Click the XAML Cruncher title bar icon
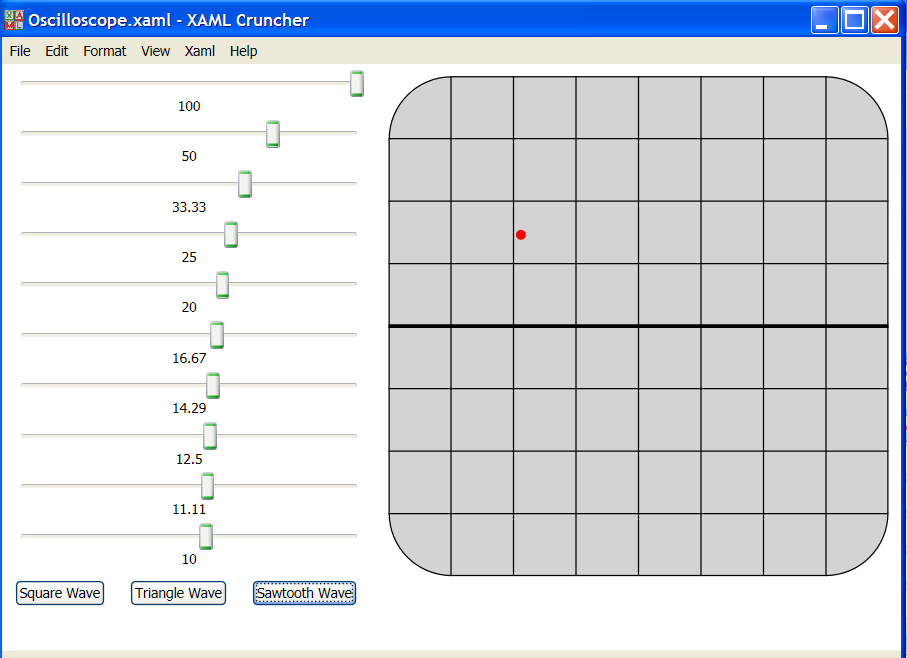 coord(14,20)
